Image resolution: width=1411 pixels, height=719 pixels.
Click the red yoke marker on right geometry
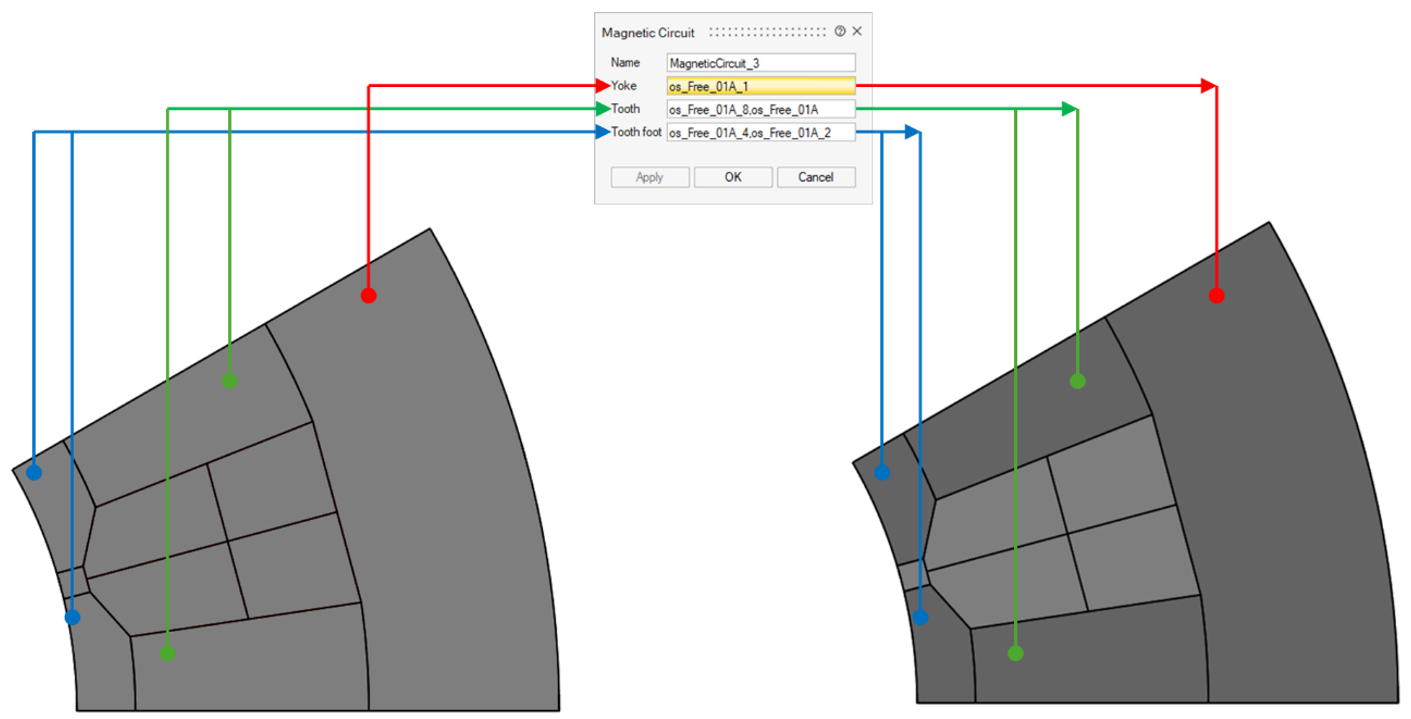[1216, 296]
